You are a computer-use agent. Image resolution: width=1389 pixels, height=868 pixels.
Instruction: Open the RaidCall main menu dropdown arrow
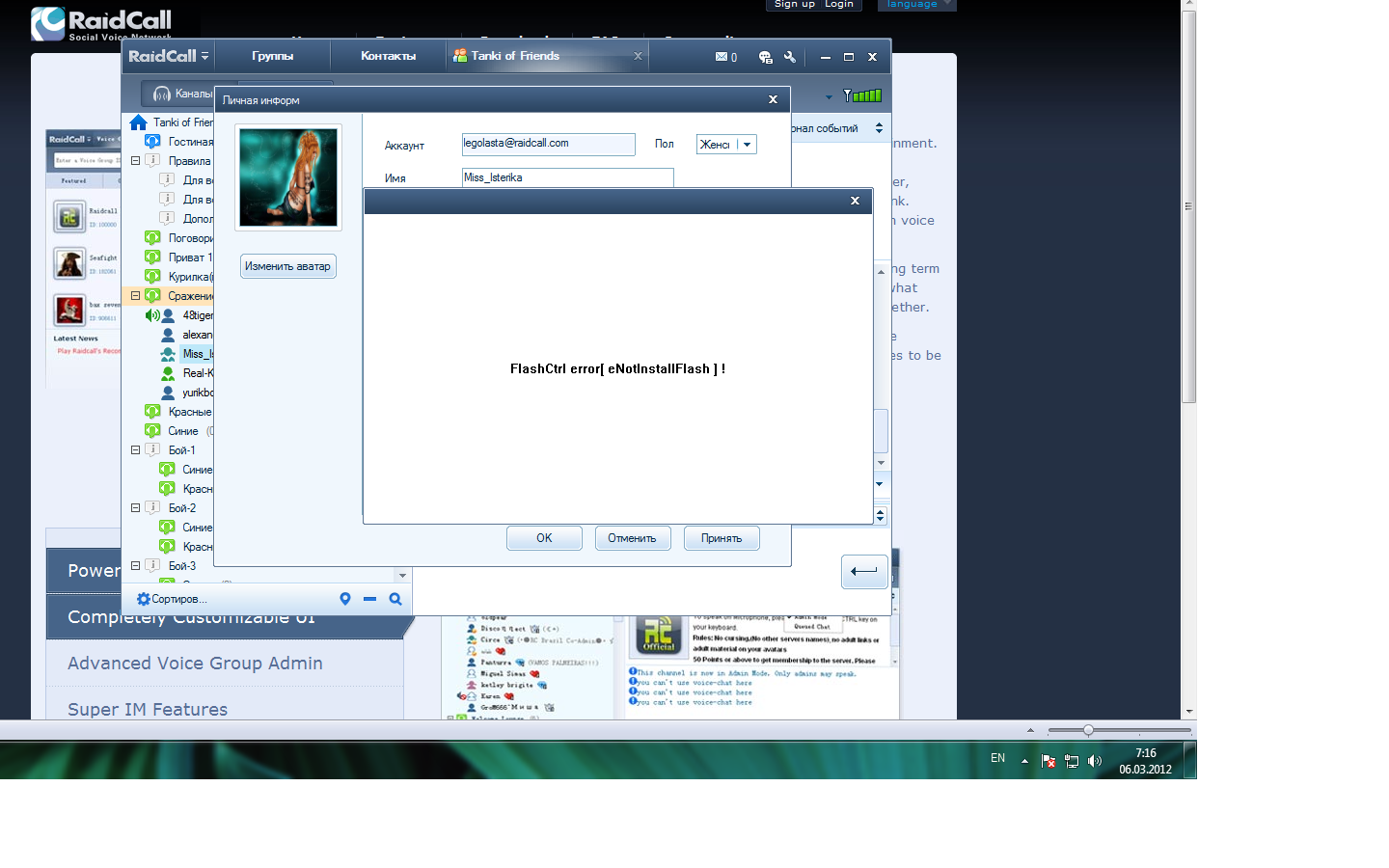tap(204, 57)
